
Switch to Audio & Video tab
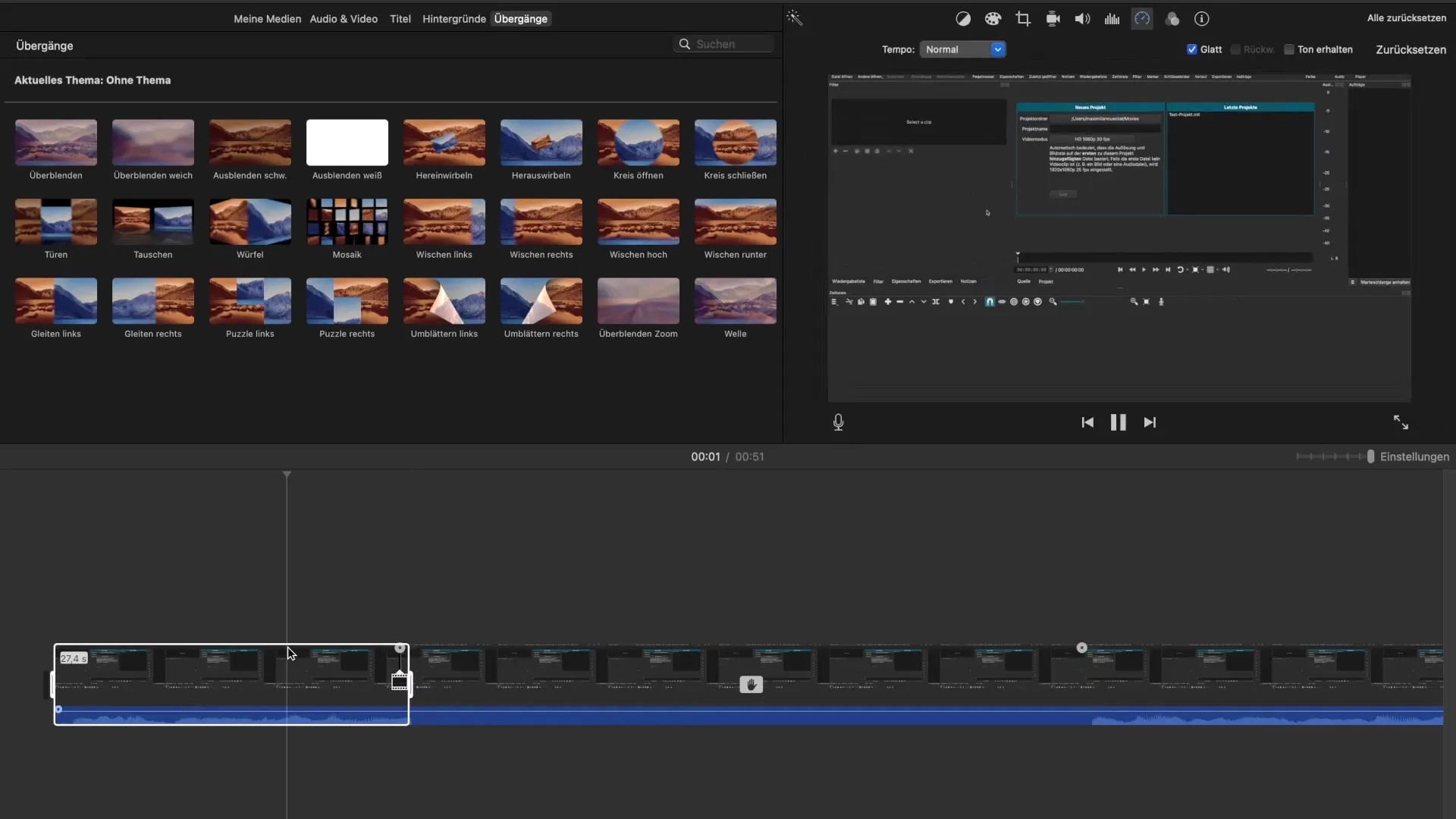tap(344, 19)
